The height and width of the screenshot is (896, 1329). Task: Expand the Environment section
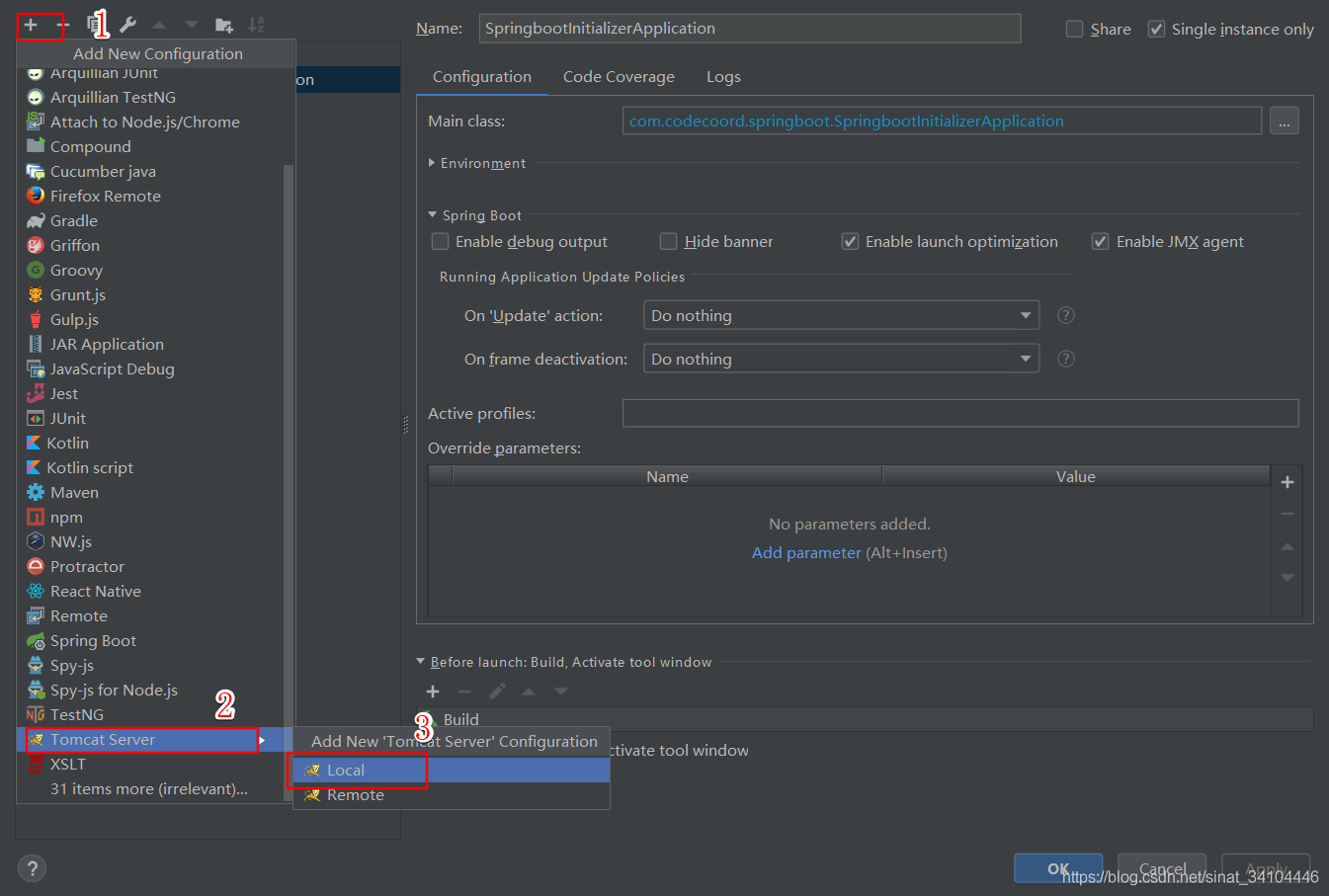[x=432, y=163]
